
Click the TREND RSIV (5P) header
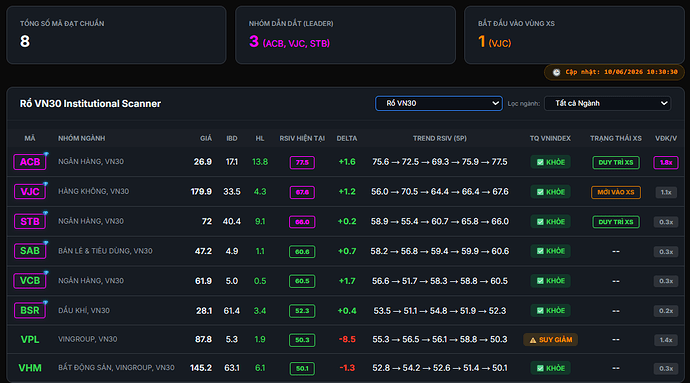[440, 138]
